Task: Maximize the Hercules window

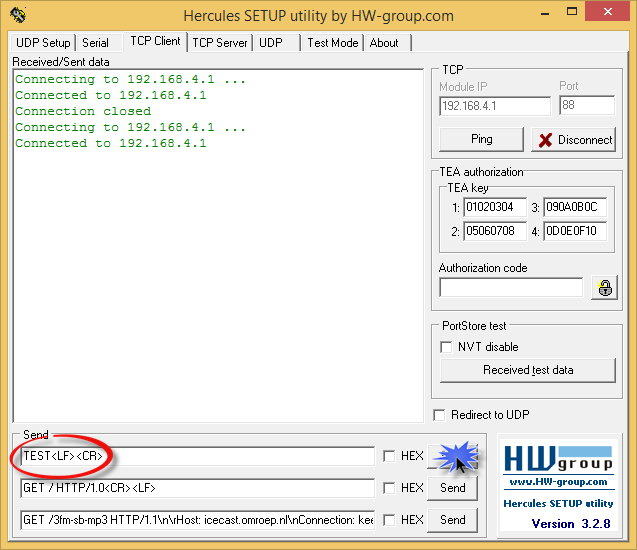Action: (572, 12)
